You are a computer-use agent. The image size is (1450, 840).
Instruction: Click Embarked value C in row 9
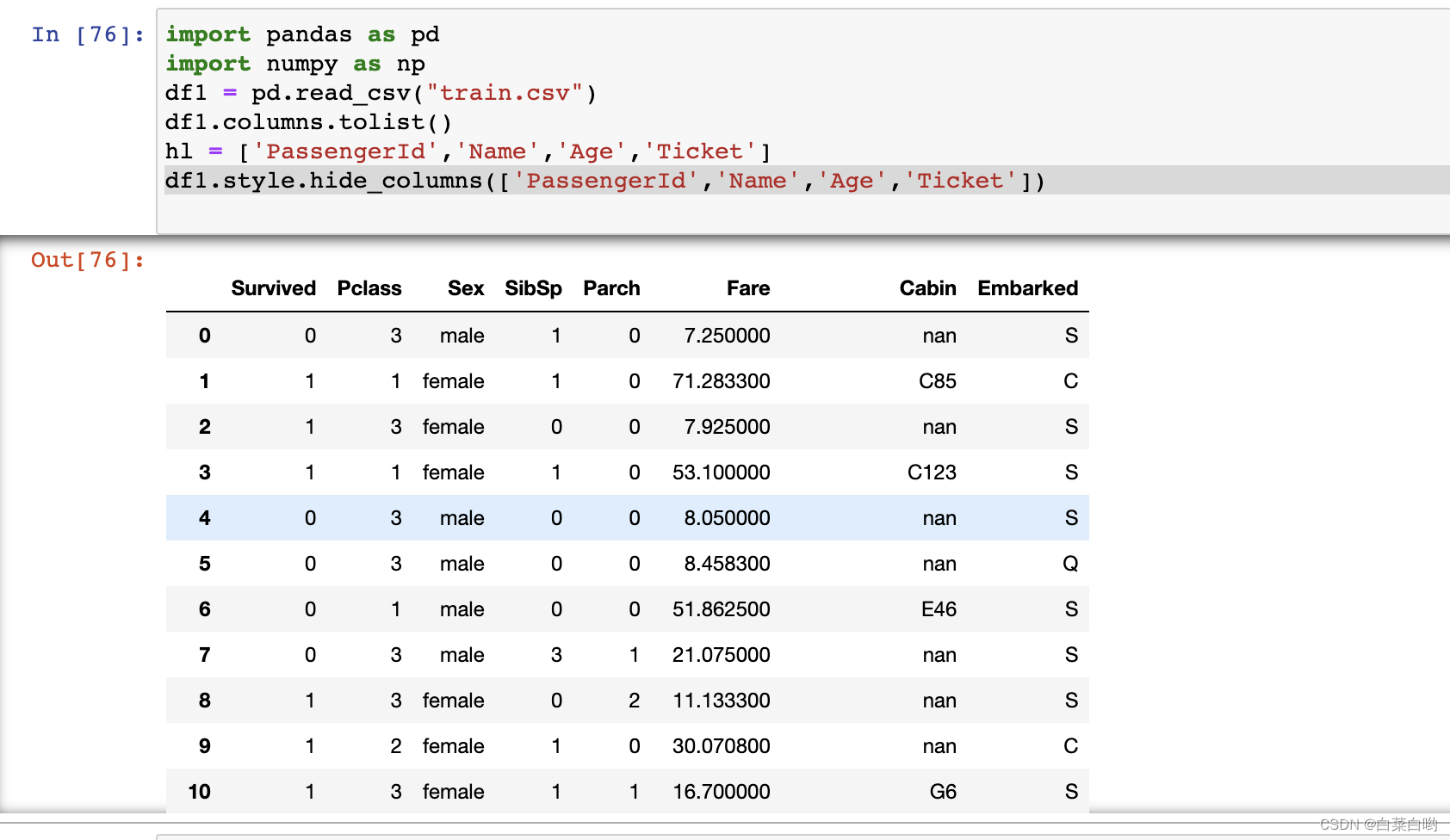click(x=1070, y=746)
